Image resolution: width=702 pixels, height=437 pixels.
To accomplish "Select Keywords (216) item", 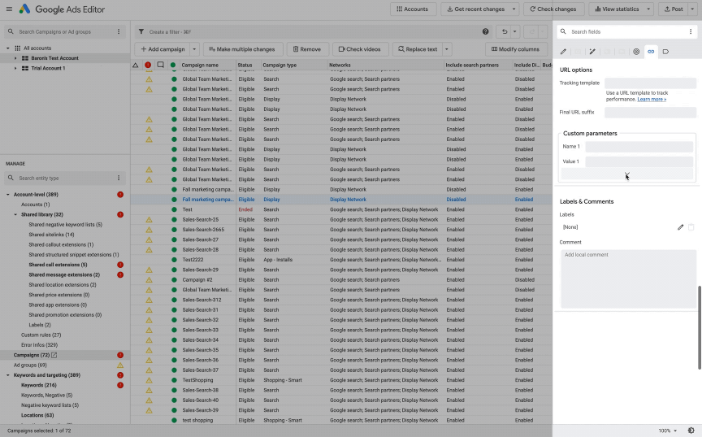I will coord(39,385).
